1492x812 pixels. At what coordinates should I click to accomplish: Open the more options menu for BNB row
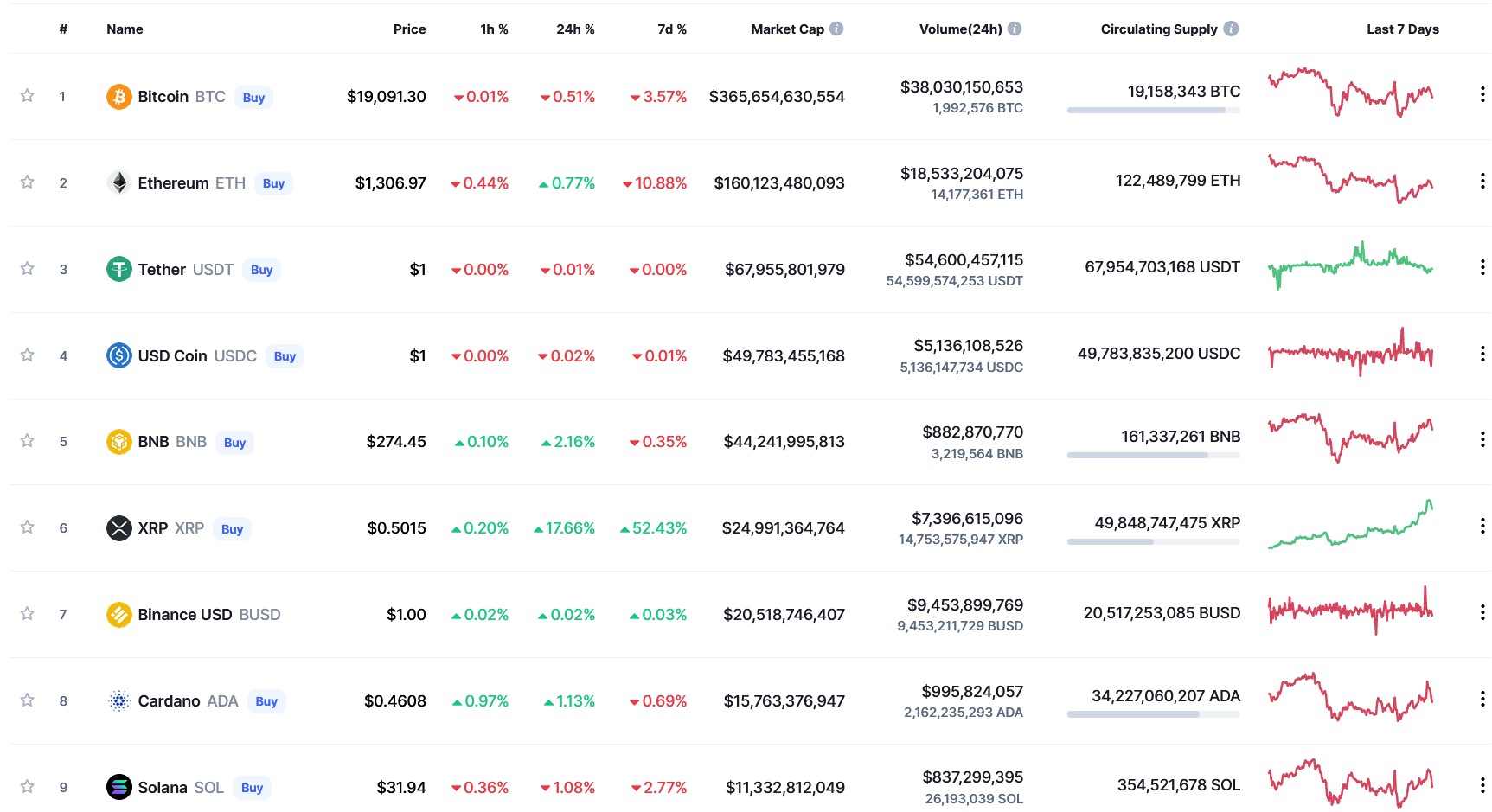pos(1482,439)
